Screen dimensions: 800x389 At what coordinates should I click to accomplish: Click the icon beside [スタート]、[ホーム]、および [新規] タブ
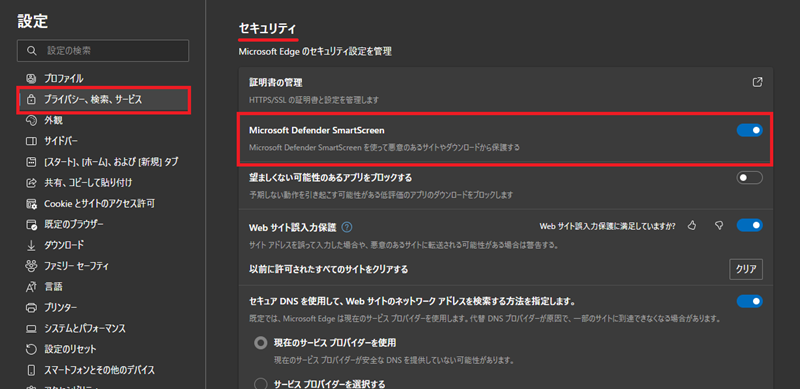(32, 162)
